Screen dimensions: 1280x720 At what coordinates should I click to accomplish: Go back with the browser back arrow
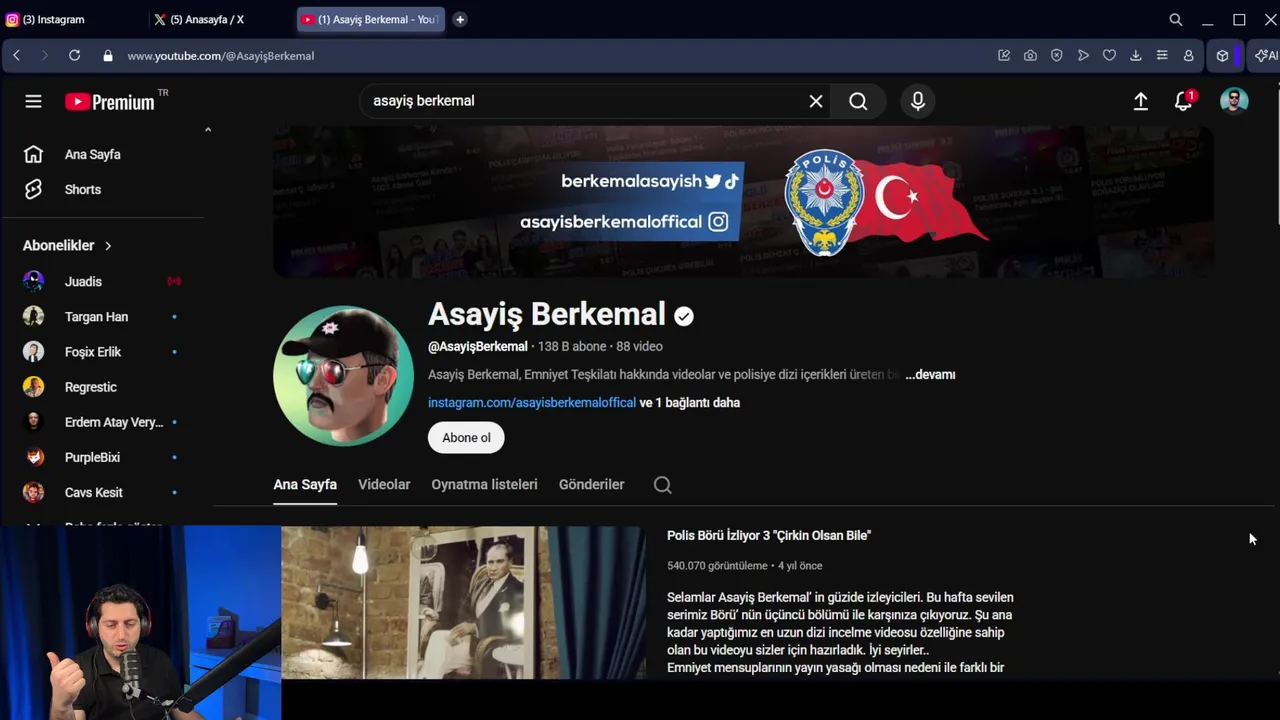pyautogui.click(x=16, y=56)
